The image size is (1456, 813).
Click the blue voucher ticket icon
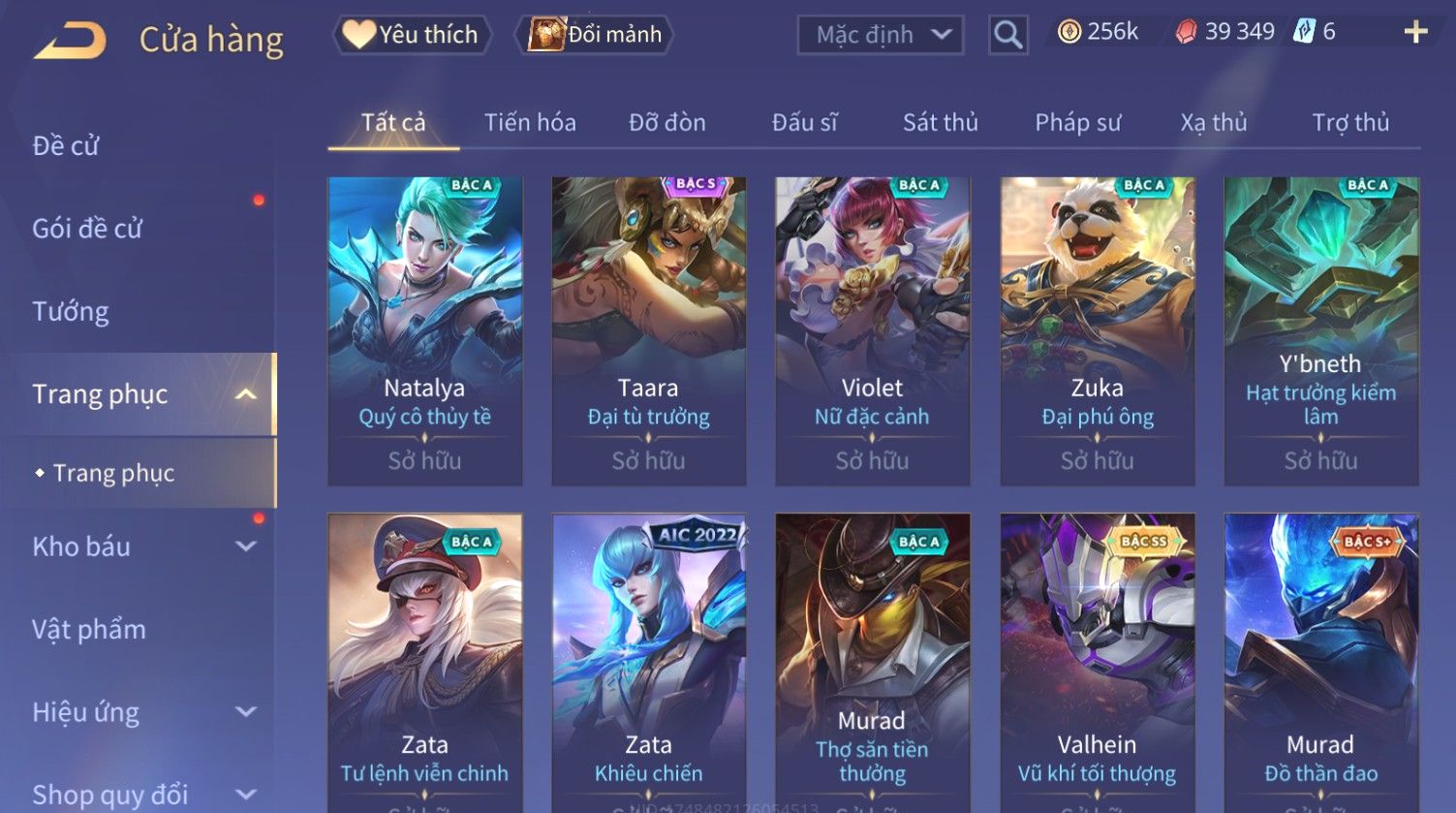click(x=1304, y=32)
